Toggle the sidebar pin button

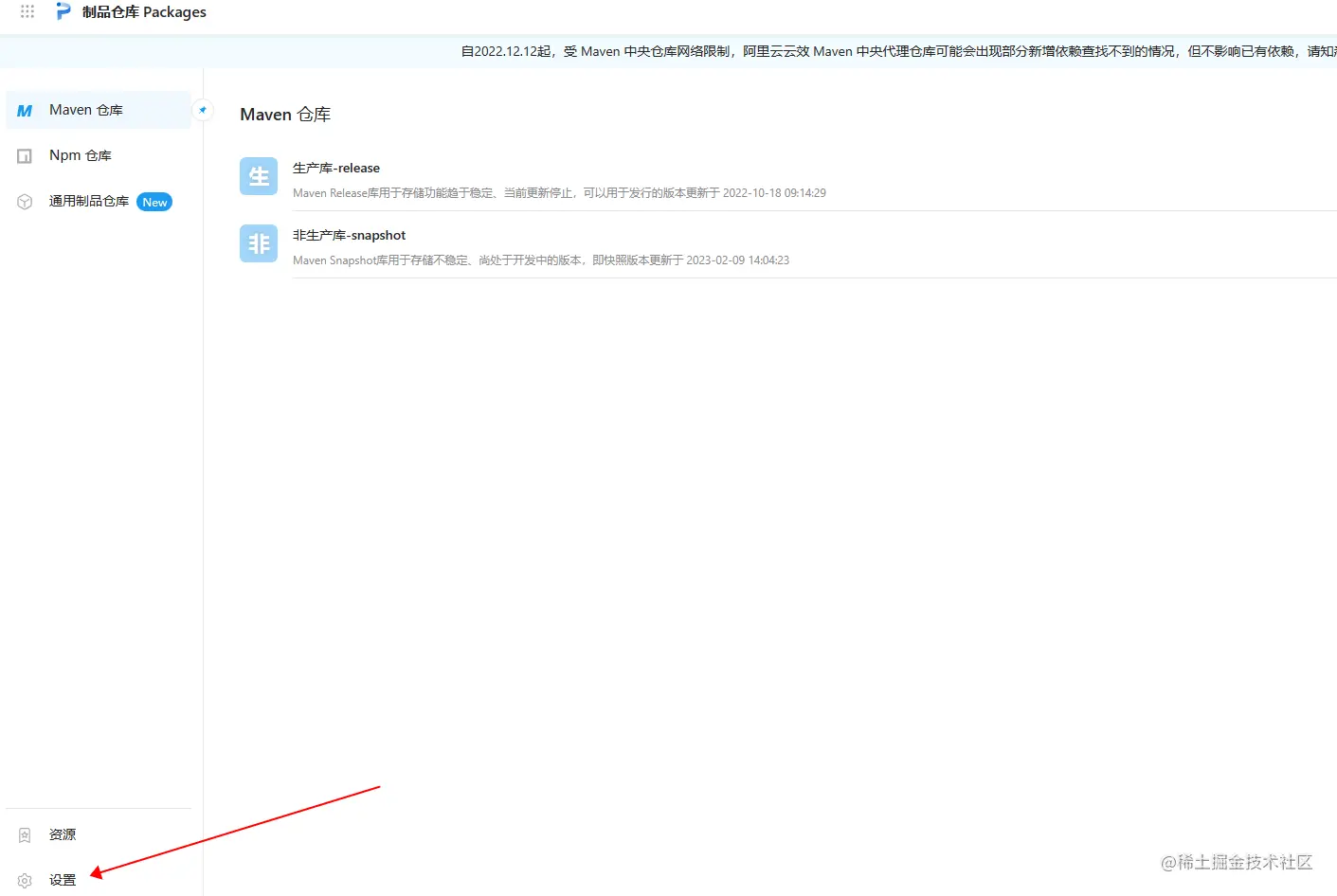[x=203, y=110]
